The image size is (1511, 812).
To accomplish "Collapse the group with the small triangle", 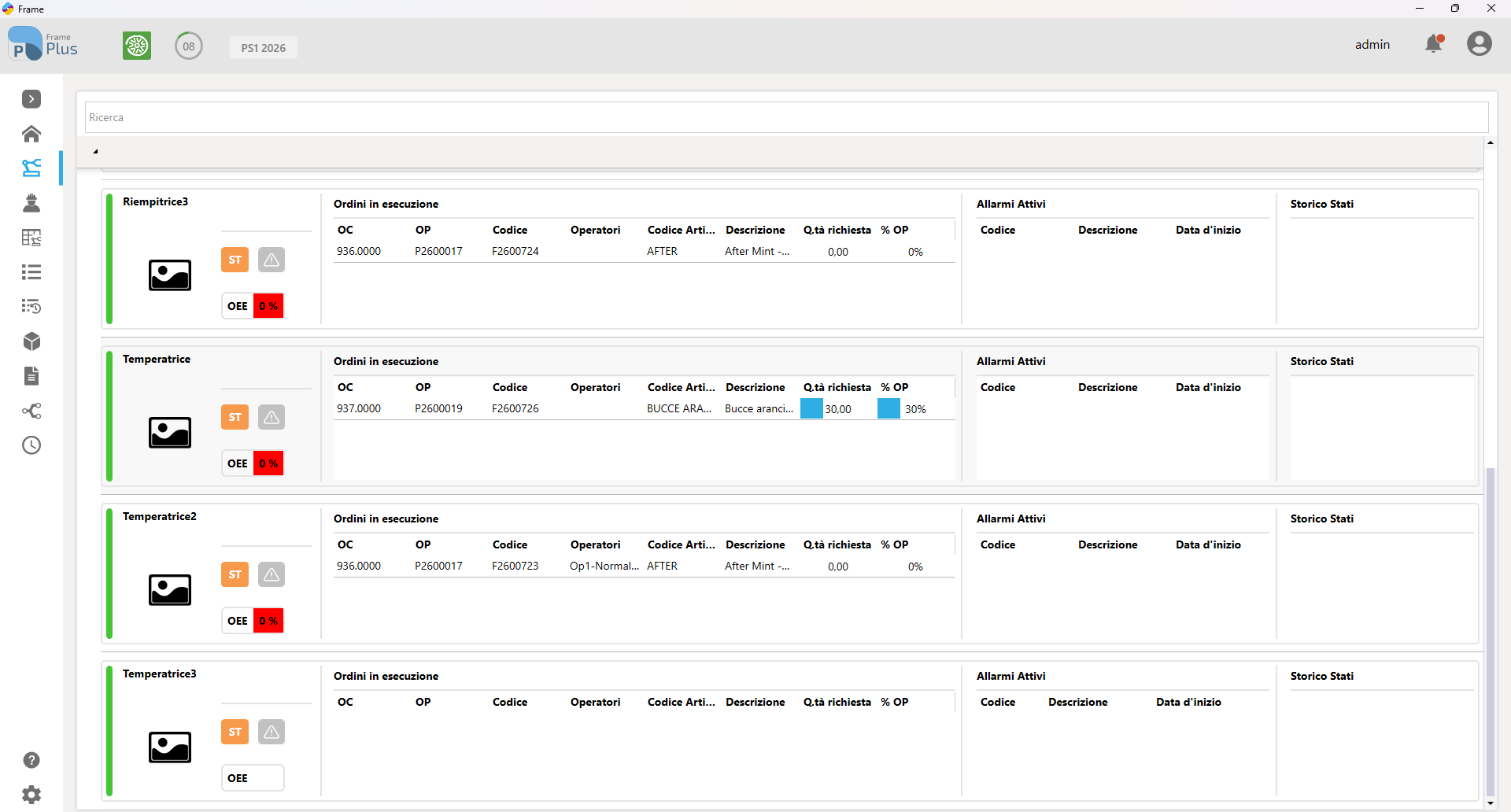I will point(95,151).
